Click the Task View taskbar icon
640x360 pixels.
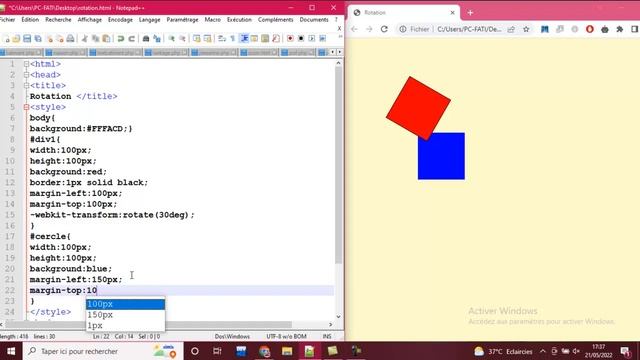(x=217, y=351)
